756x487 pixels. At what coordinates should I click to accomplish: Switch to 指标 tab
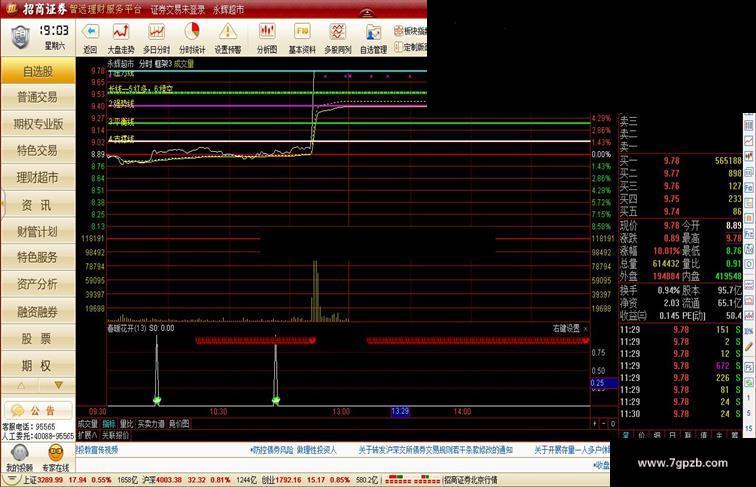tap(109, 424)
